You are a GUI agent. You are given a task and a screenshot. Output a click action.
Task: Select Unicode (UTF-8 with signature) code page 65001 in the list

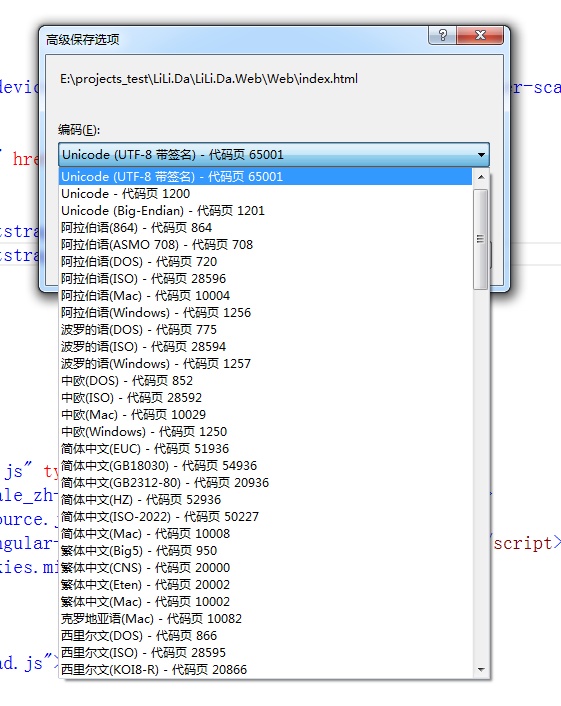[x=266, y=176]
